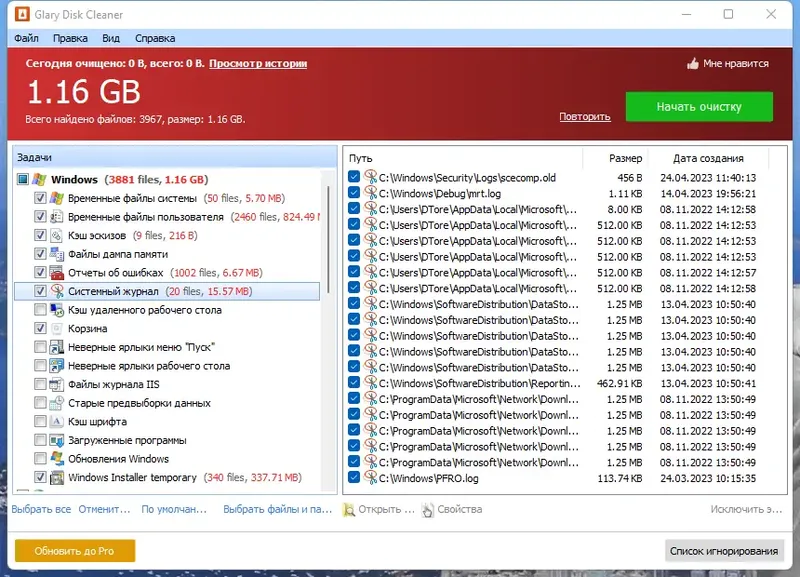Viewport: 800px width, 577px height.
Task: Open the 'Вид' menu
Action: (x=111, y=38)
